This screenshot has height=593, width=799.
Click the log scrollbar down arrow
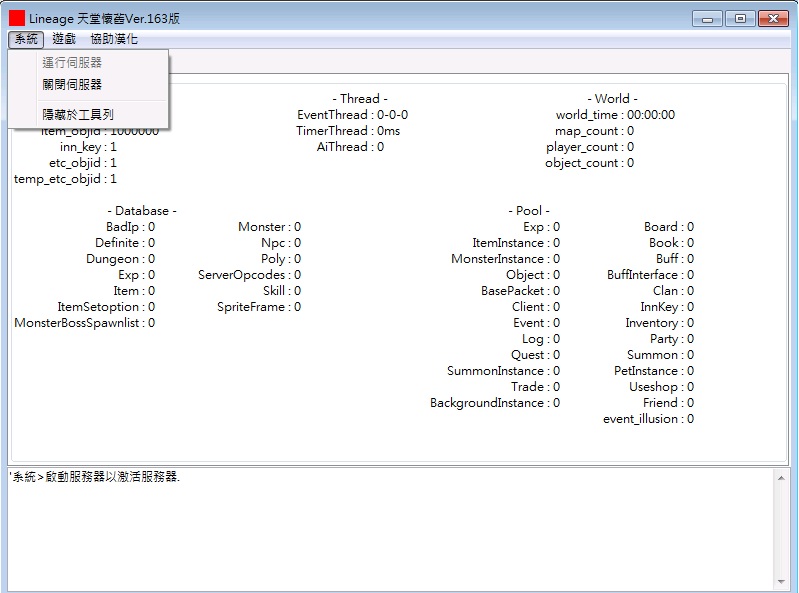[781, 581]
